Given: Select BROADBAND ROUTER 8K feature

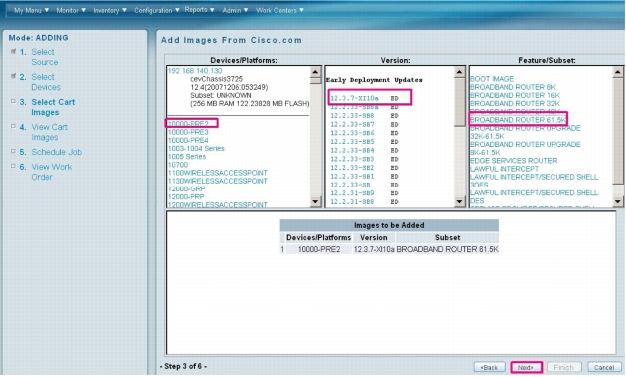Looking at the screenshot, I should (x=513, y=87).
